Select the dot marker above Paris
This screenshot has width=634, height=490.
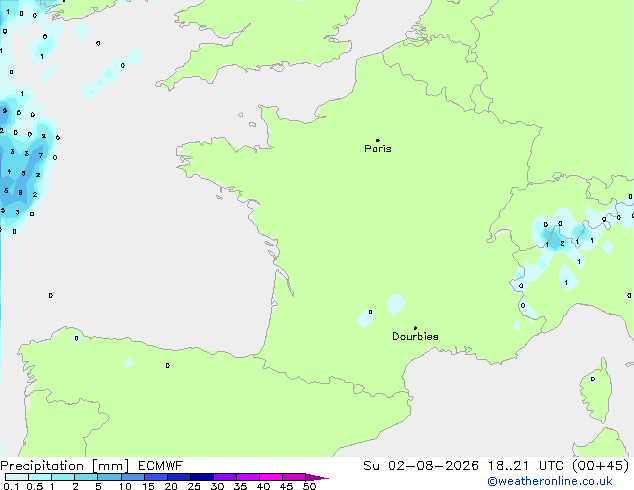click(378, 140)
